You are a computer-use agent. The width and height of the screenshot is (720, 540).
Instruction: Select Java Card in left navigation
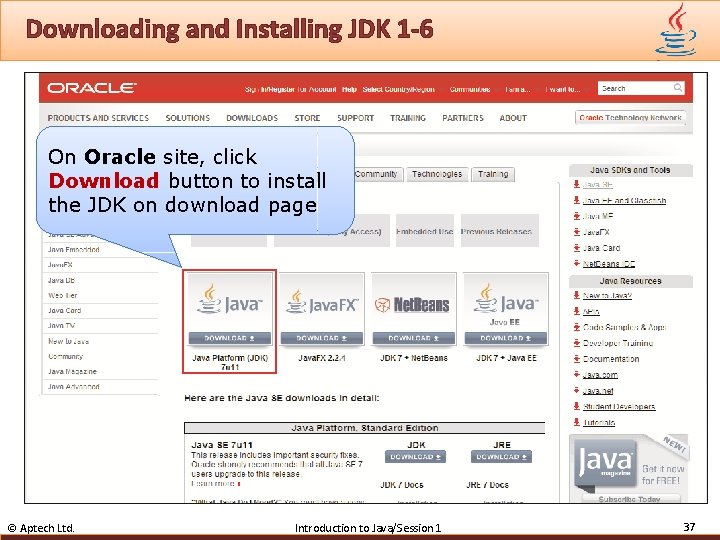point(64,310)
